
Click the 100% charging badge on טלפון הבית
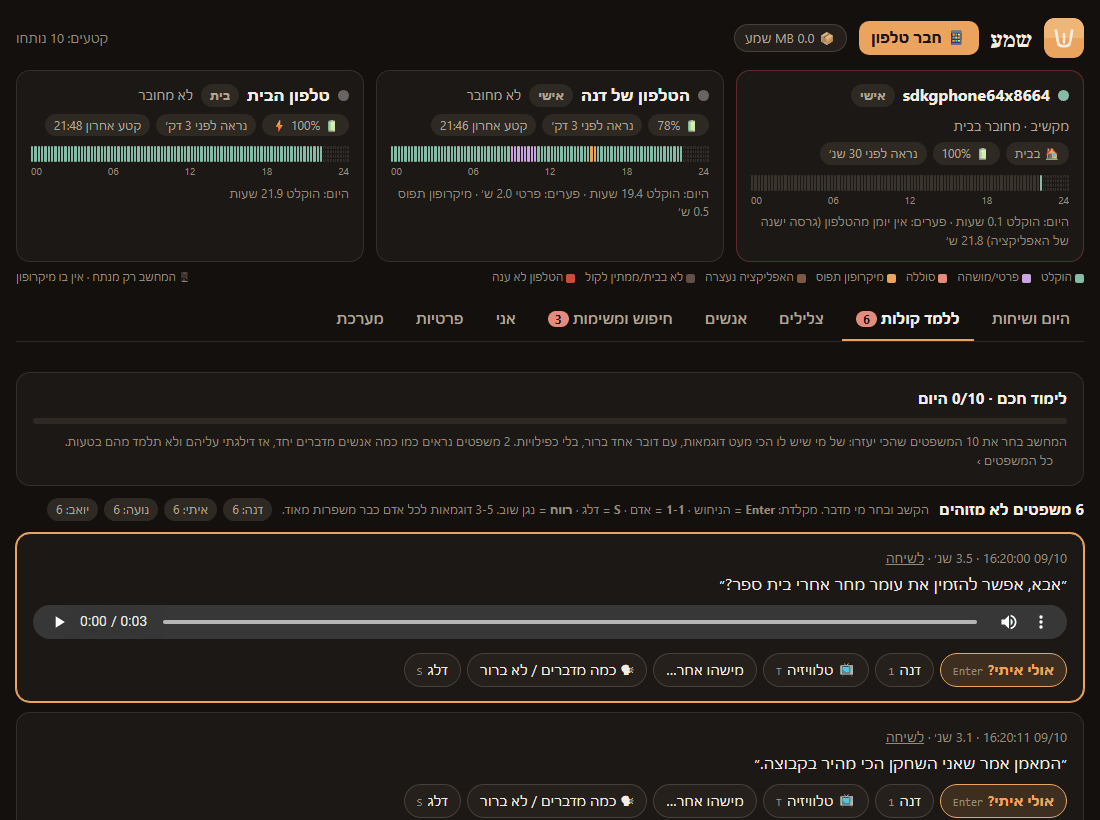click(x=304, y=126)
